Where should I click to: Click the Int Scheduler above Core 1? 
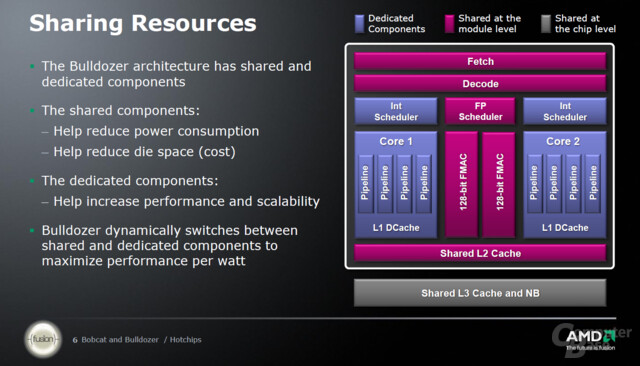396,111
